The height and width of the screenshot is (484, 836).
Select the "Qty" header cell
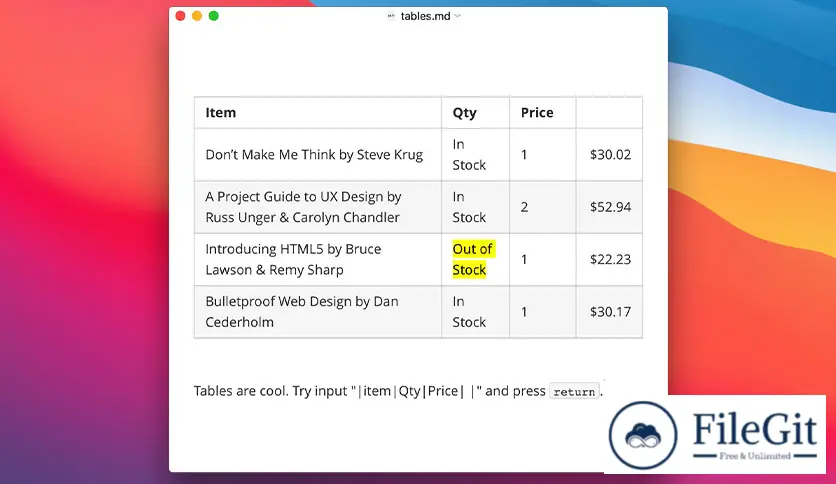pos(475,112)
